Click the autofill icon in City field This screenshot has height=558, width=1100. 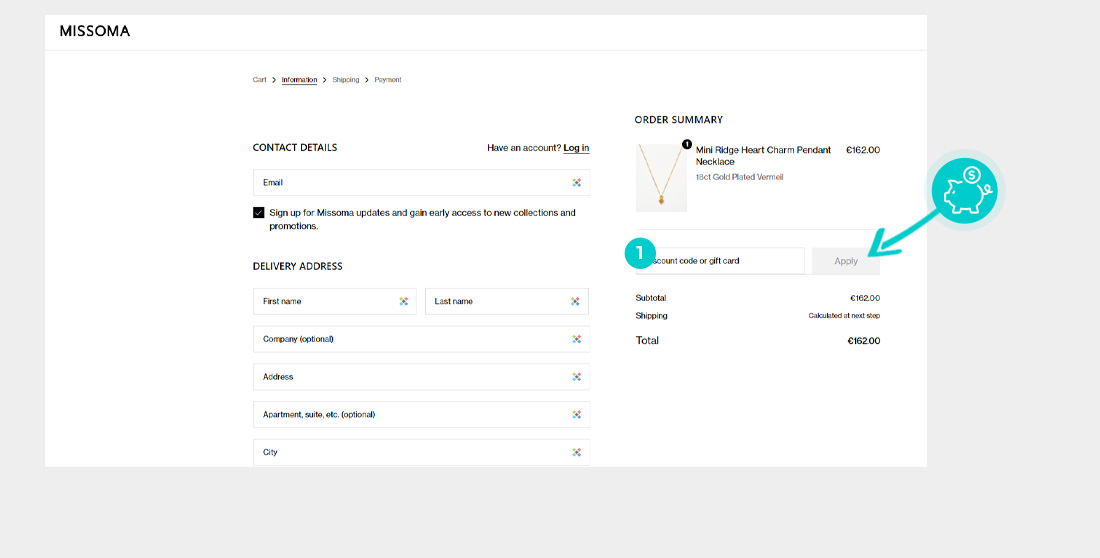click(577, 452)
